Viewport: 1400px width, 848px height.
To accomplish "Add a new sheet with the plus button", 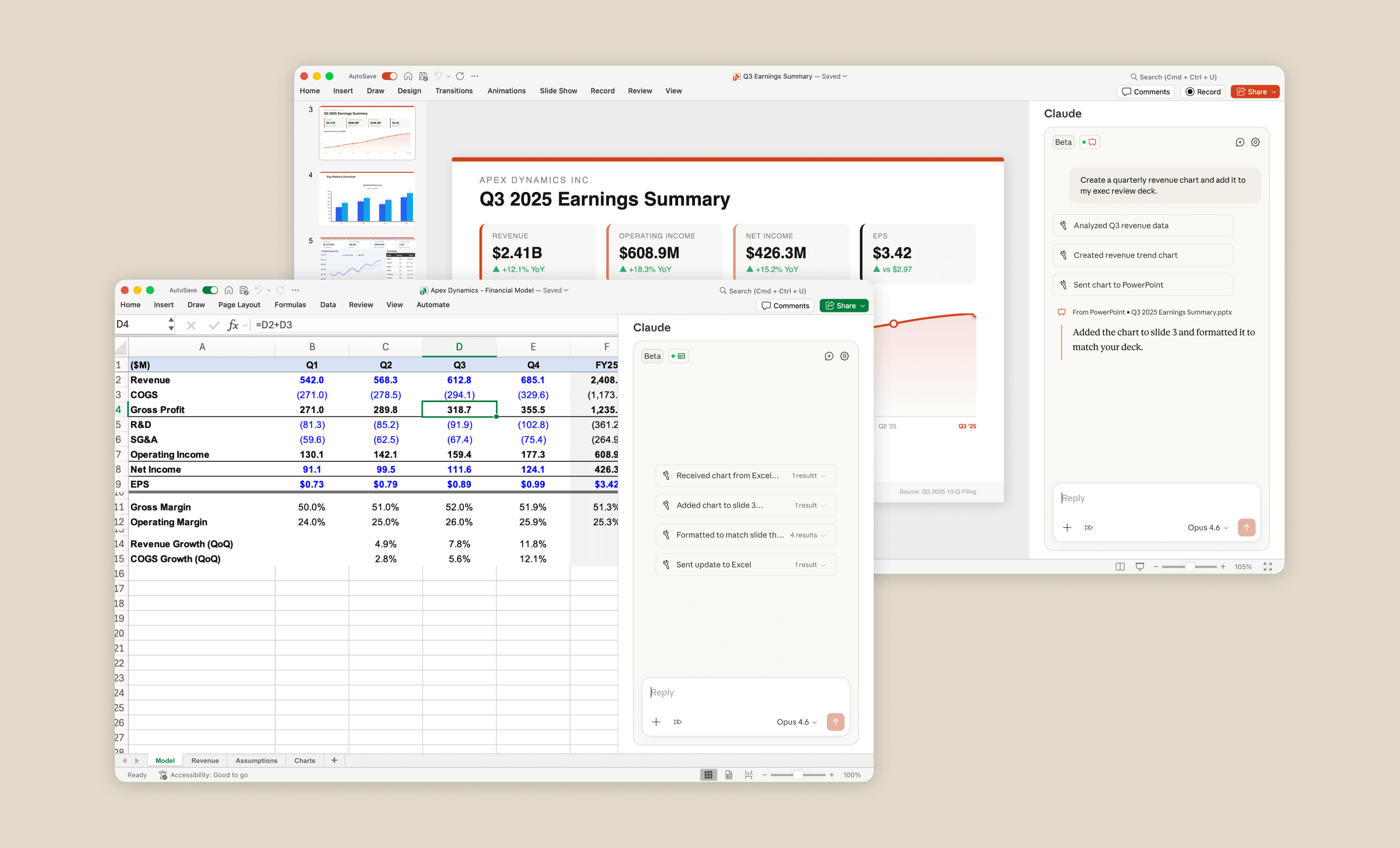I will (334, 760).
